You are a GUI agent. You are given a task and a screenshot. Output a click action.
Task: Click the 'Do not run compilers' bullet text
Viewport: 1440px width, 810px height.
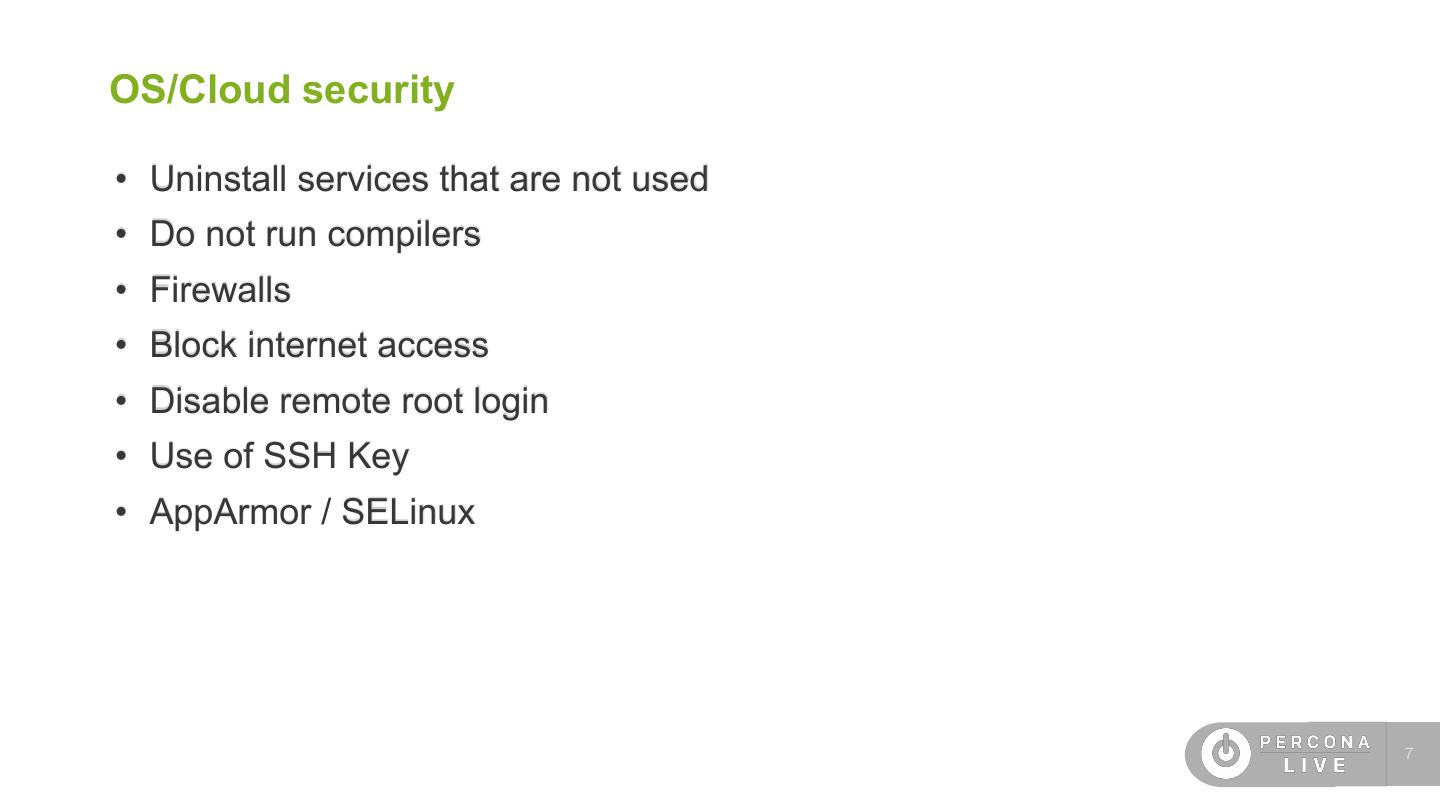(315, 234)
